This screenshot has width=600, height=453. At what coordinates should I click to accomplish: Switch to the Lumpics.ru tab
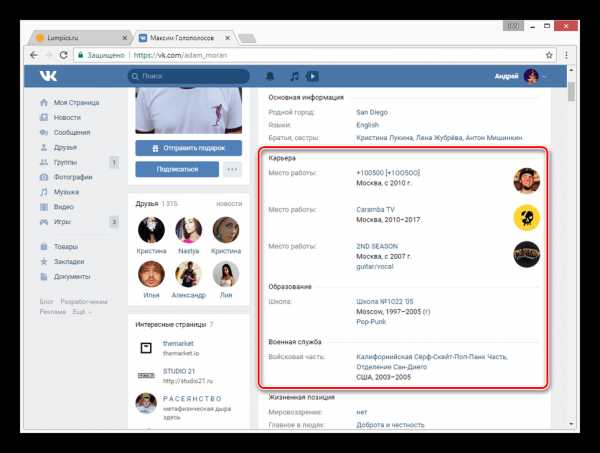pos(80,37)
